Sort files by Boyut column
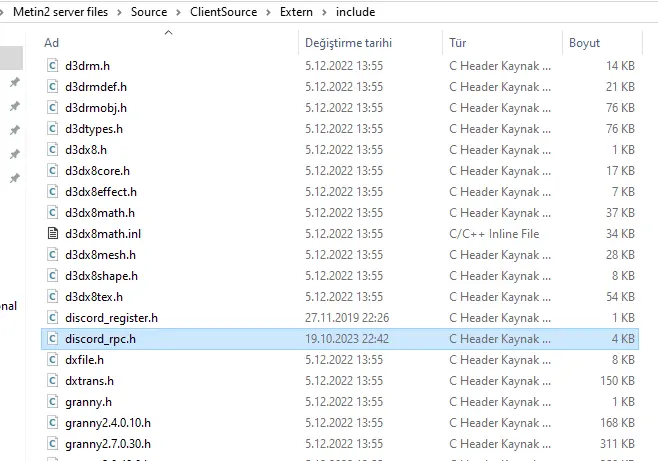The width and height of the screenshot is (658, 461). (584, 43)
